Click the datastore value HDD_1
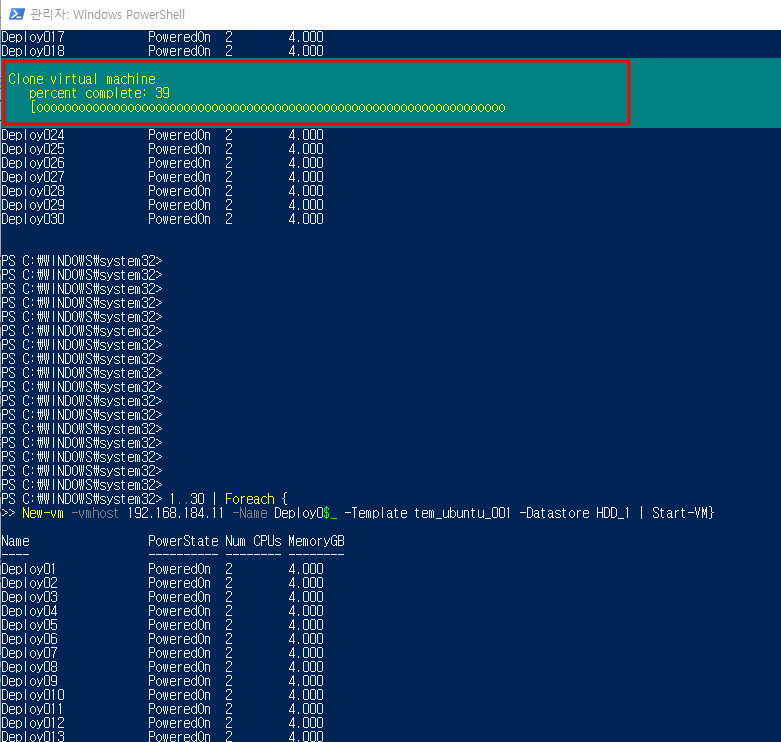 coord(613,513)
